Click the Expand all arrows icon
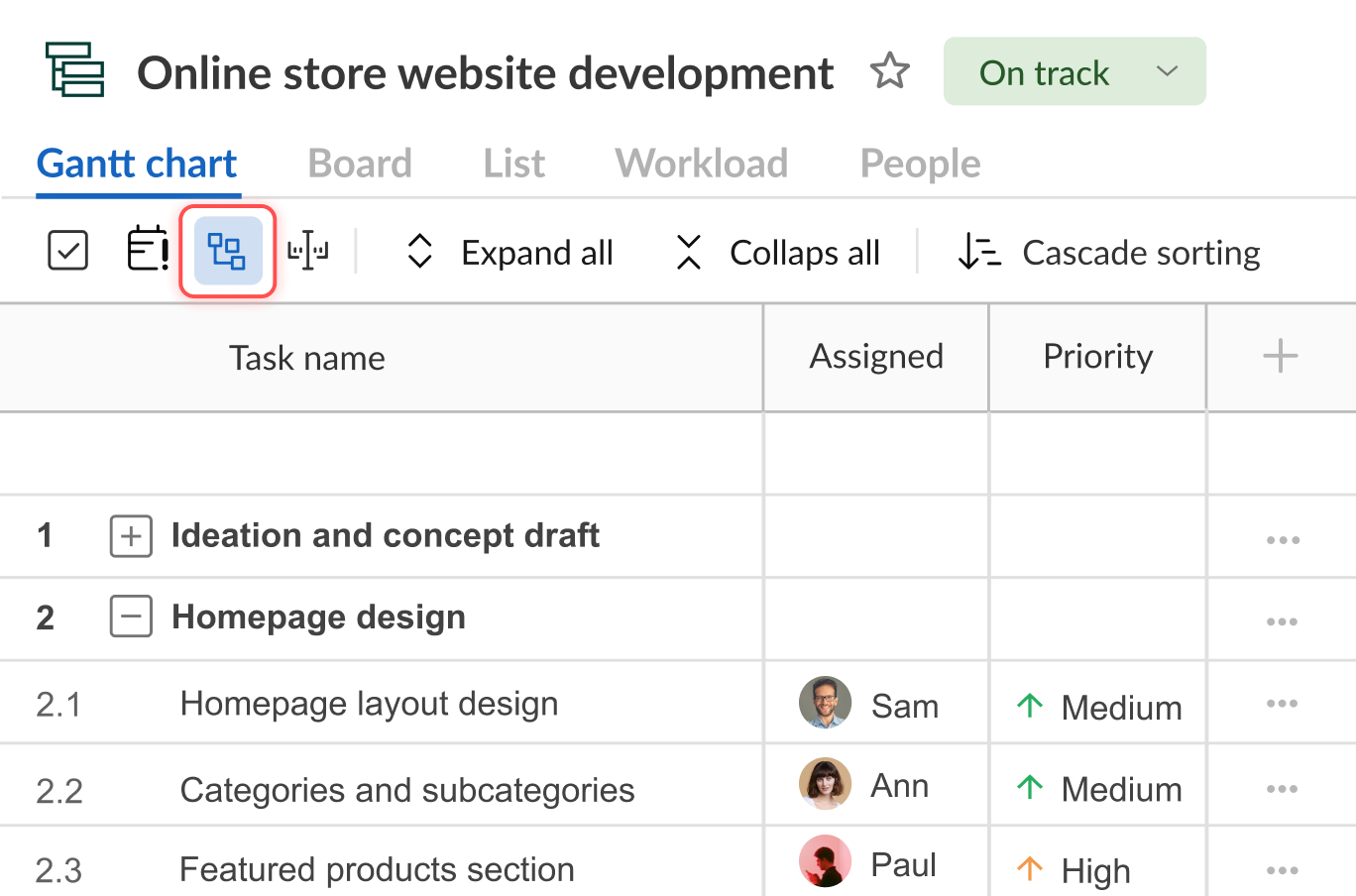The image size is (1356, 896). (419, 251)
